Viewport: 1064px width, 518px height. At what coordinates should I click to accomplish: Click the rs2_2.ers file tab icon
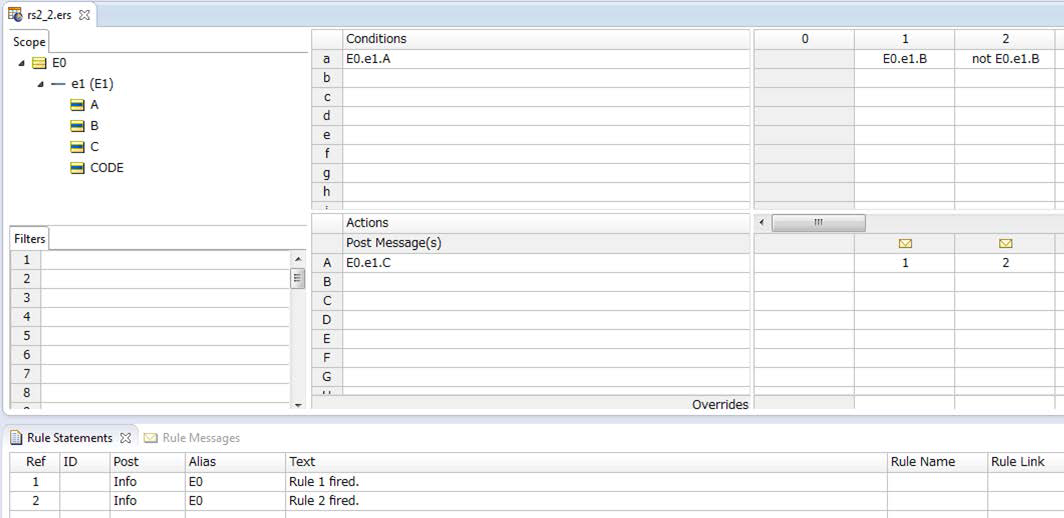pos(14,14)
